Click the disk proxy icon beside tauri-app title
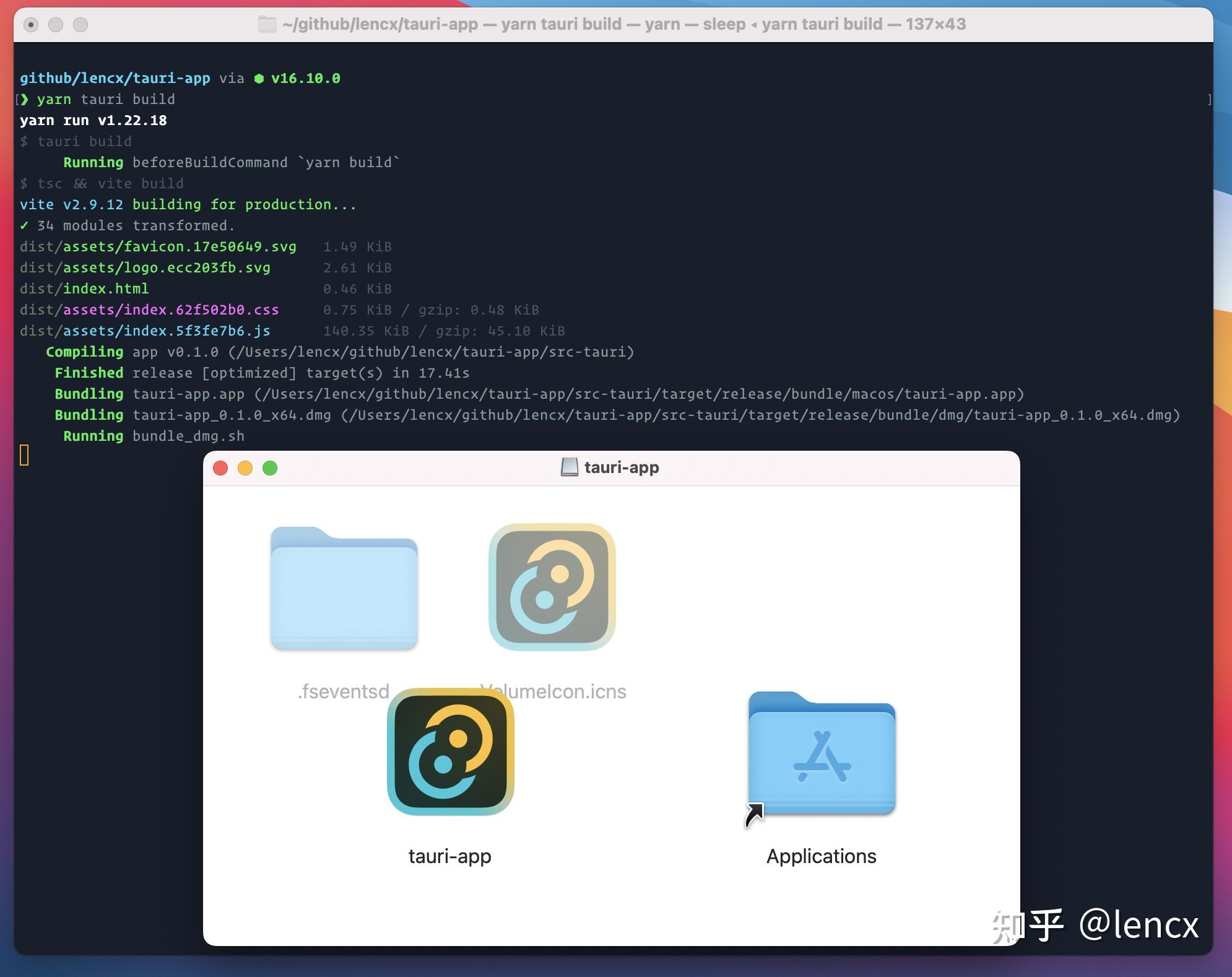Viewport: 1232px width, 977px height. [569, 467]
